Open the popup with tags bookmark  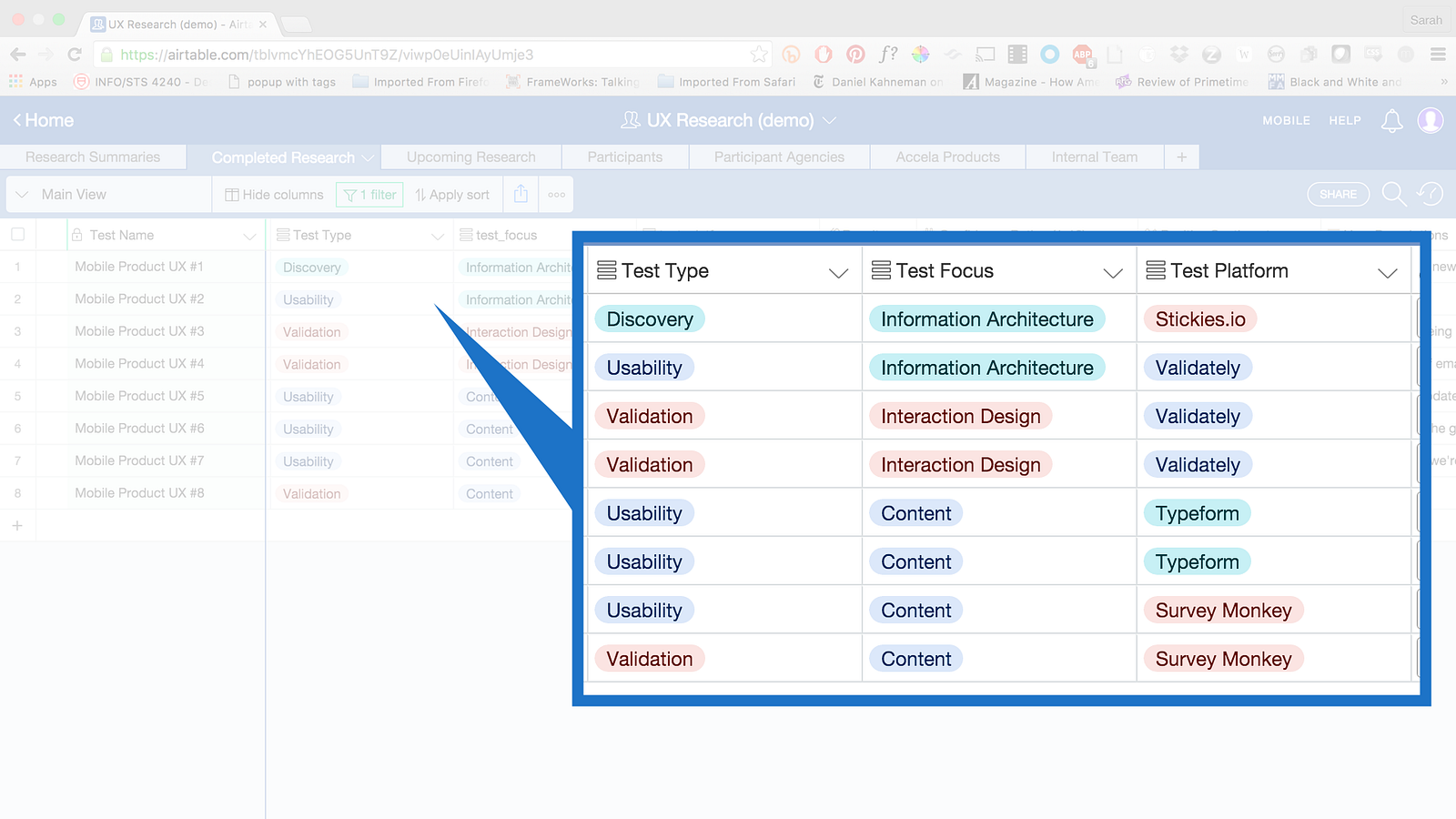(x=282, y=82)
